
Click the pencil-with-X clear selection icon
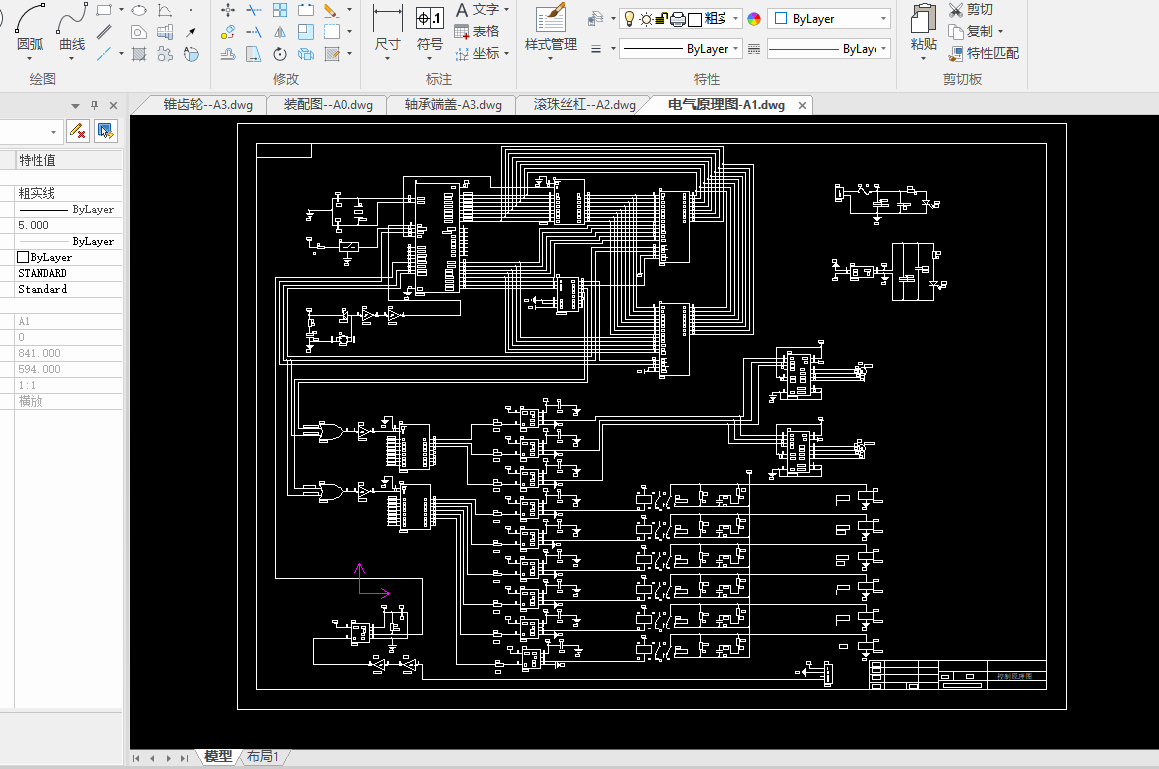click(x=77, y=132)
